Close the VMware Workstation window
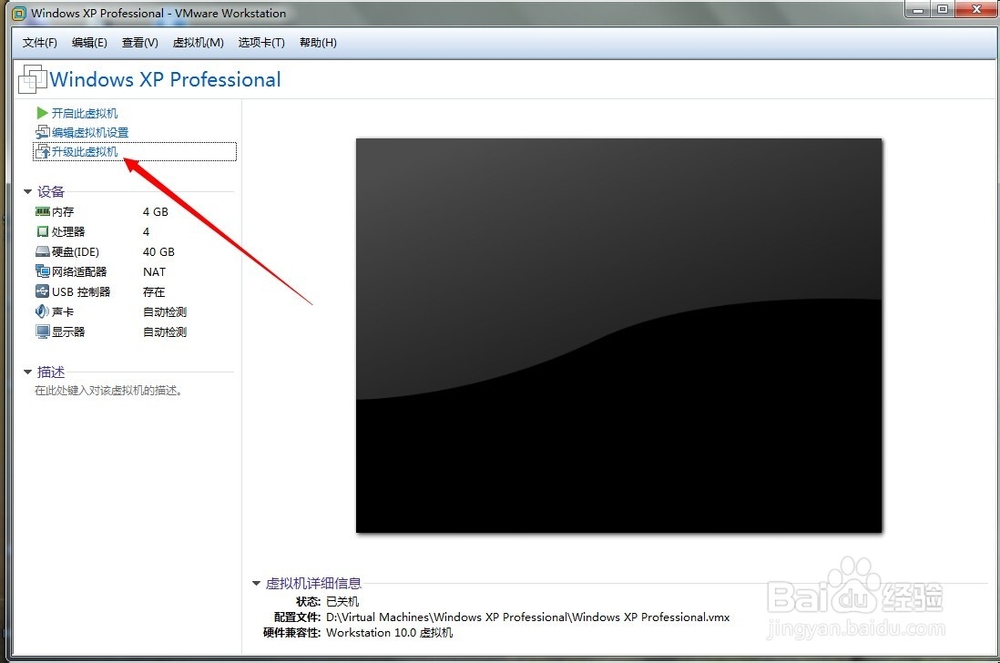Screen dimensions: 1000x663 click(976, 10)
